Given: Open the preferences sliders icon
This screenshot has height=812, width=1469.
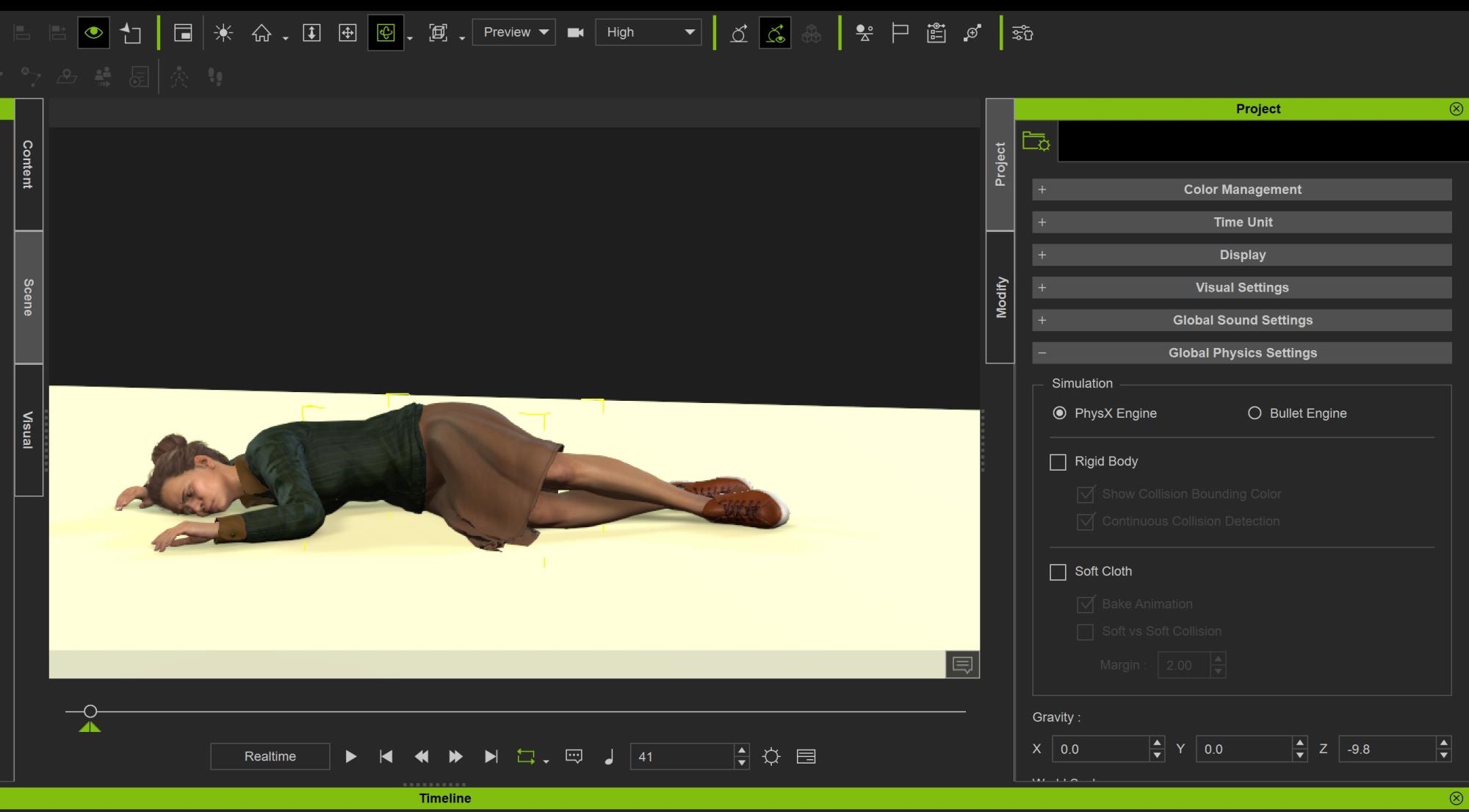Looking at the screenshot, I should click(1022, 33).
